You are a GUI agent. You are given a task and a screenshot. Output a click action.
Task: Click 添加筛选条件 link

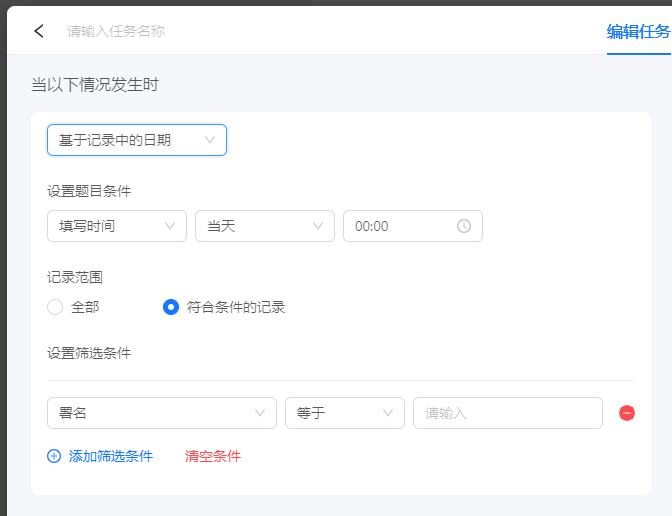[x=111, y=456]
